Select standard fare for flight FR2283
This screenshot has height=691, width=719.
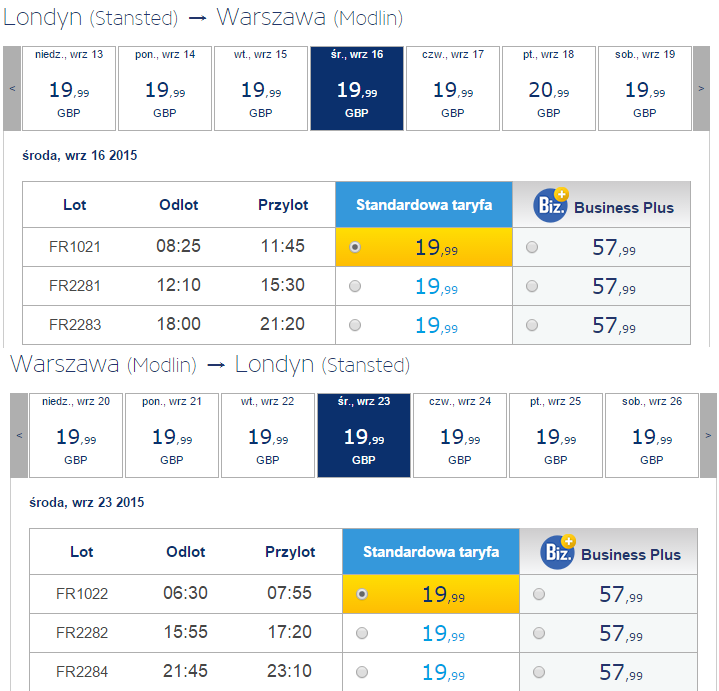355,325
